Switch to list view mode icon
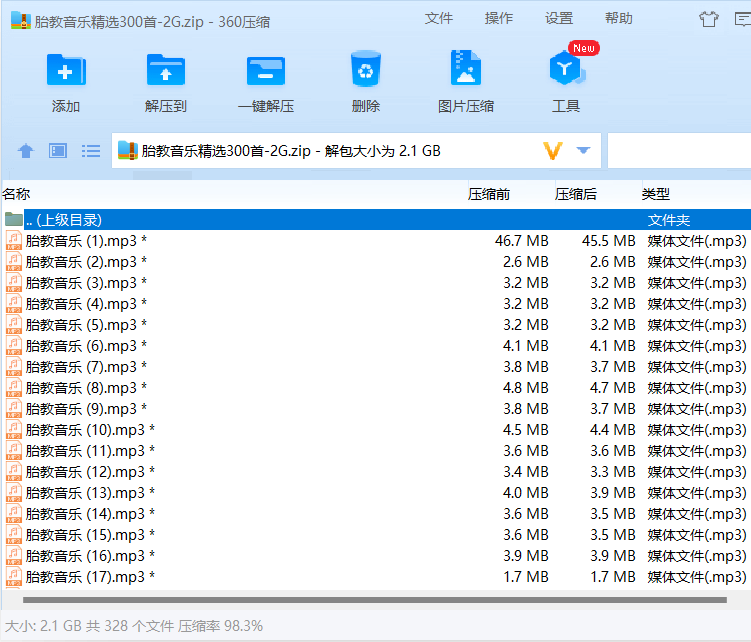Viewport: 751px width, 642px height. 91,151
